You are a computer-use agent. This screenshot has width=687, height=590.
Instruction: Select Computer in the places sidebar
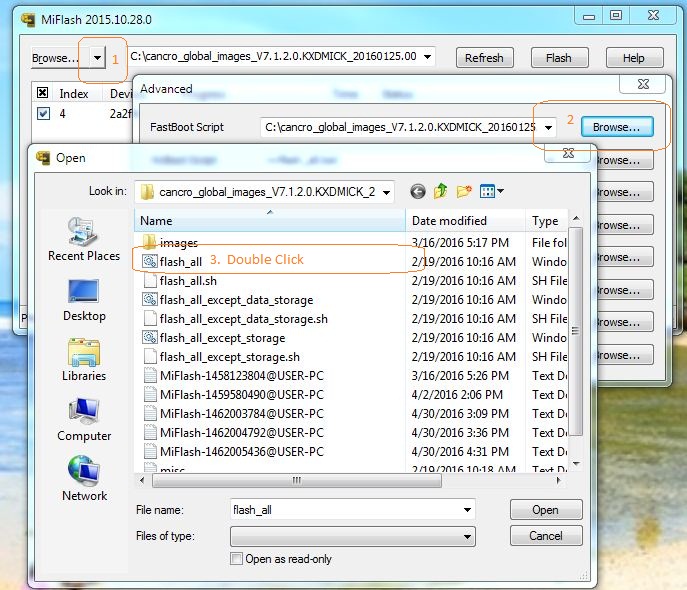[x=84, y=420]
